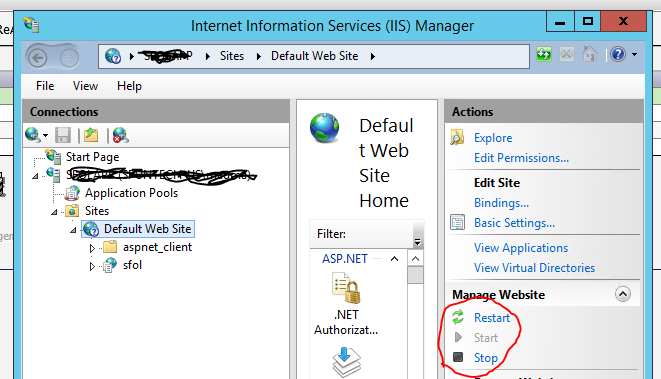Click View Applications link

521,248
